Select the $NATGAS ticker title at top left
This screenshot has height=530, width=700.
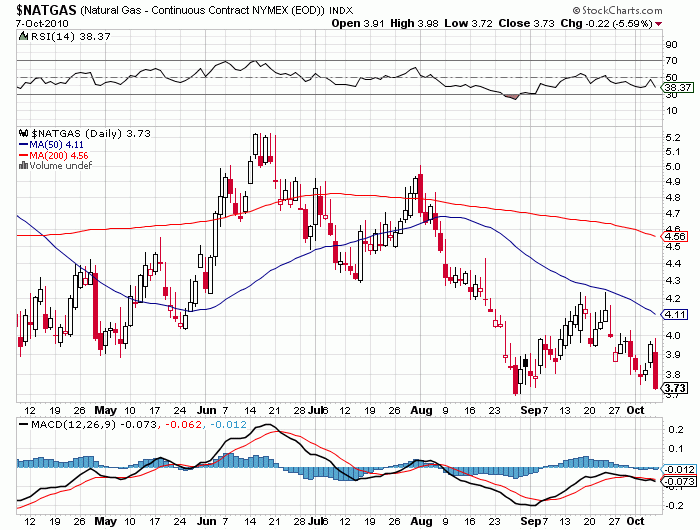pyautogui.click(x=41, y=8)
